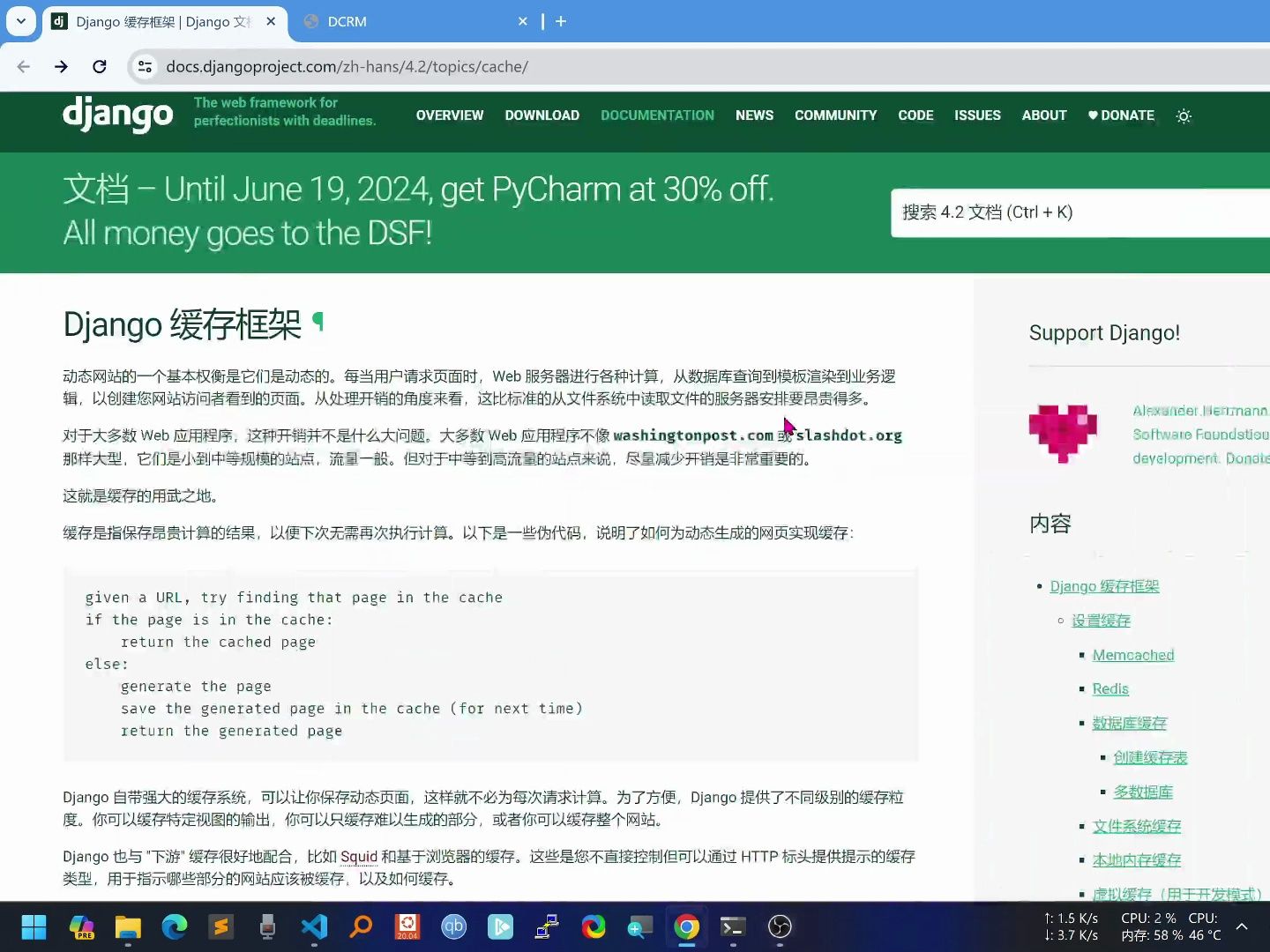This screenshot has height=952, width=1270.
Task: Open the NEWS menu item
Action: point(755,115)
